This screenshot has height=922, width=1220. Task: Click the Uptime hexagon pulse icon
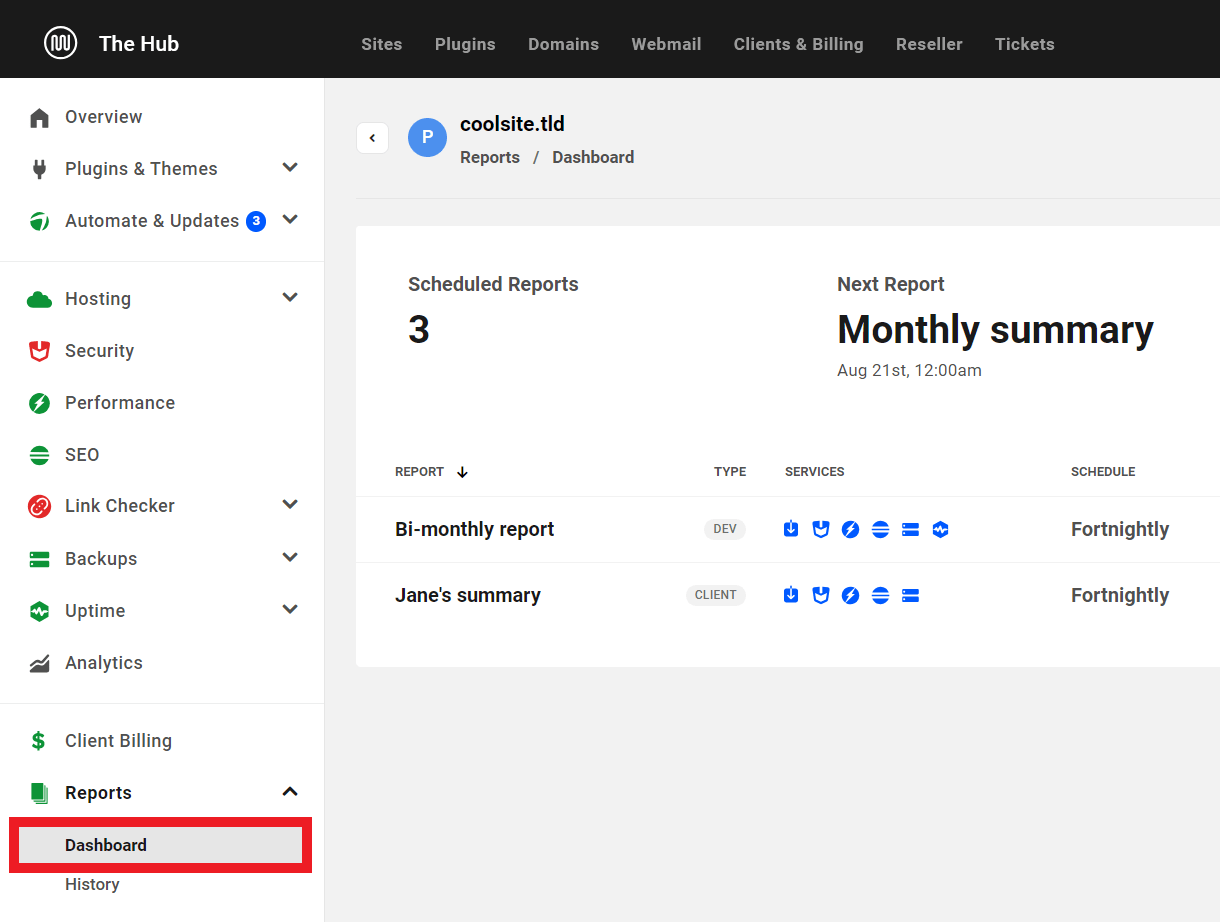coord(39,611)
